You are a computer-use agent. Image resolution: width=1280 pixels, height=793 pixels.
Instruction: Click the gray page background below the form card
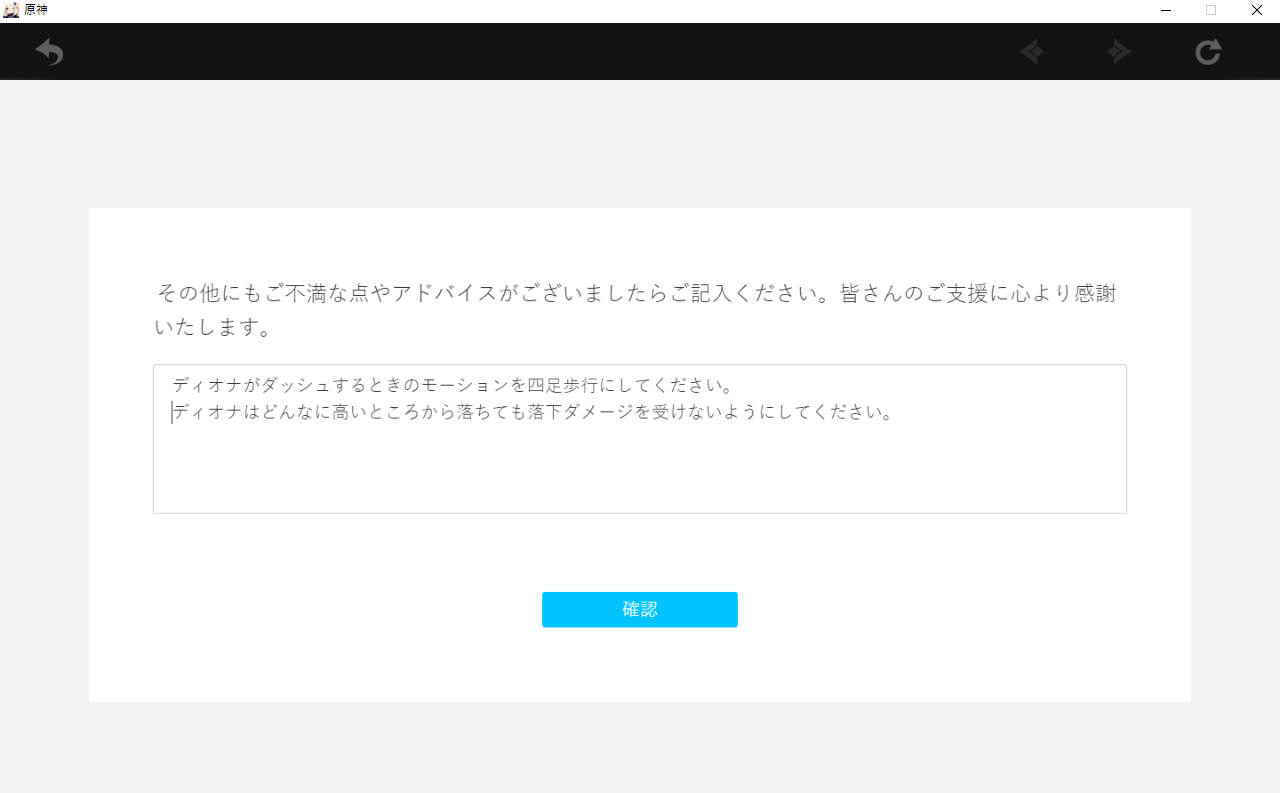(640, 747)
